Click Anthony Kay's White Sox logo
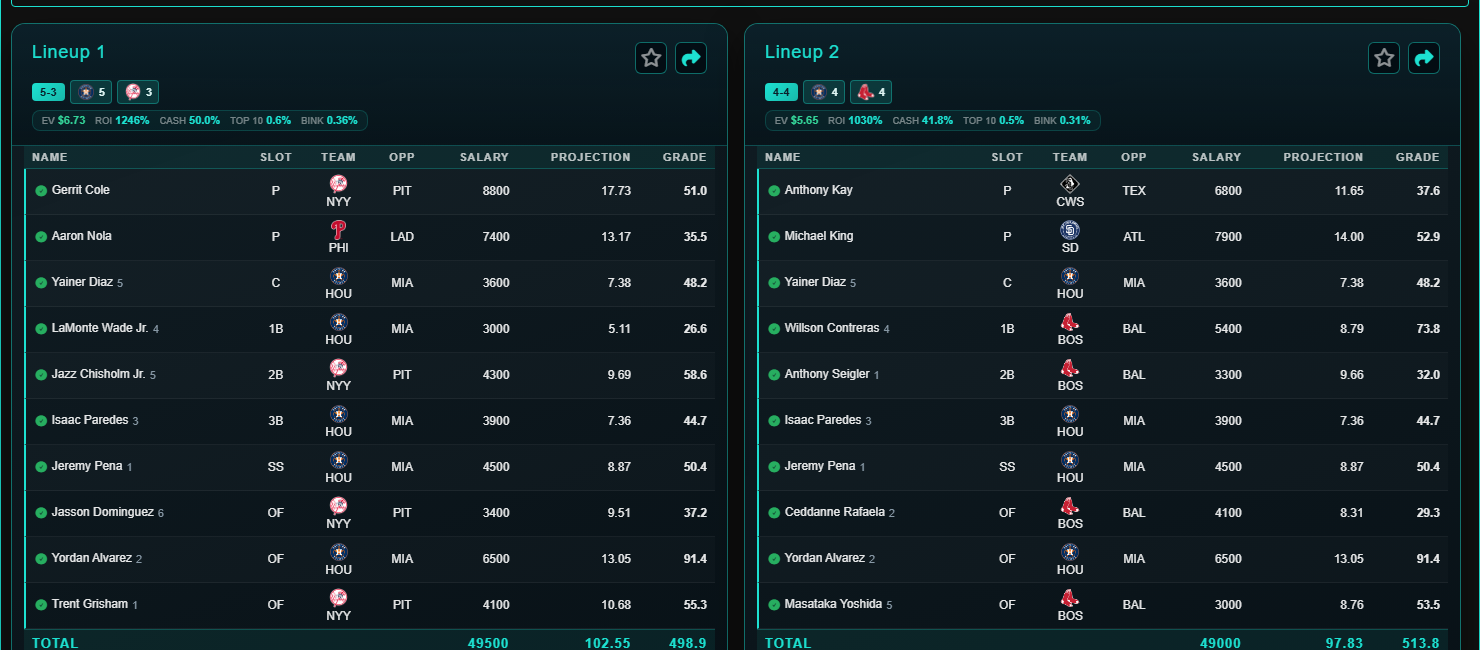The width and height of the screenshot is (1480, 650). (x=1070, y=184)
